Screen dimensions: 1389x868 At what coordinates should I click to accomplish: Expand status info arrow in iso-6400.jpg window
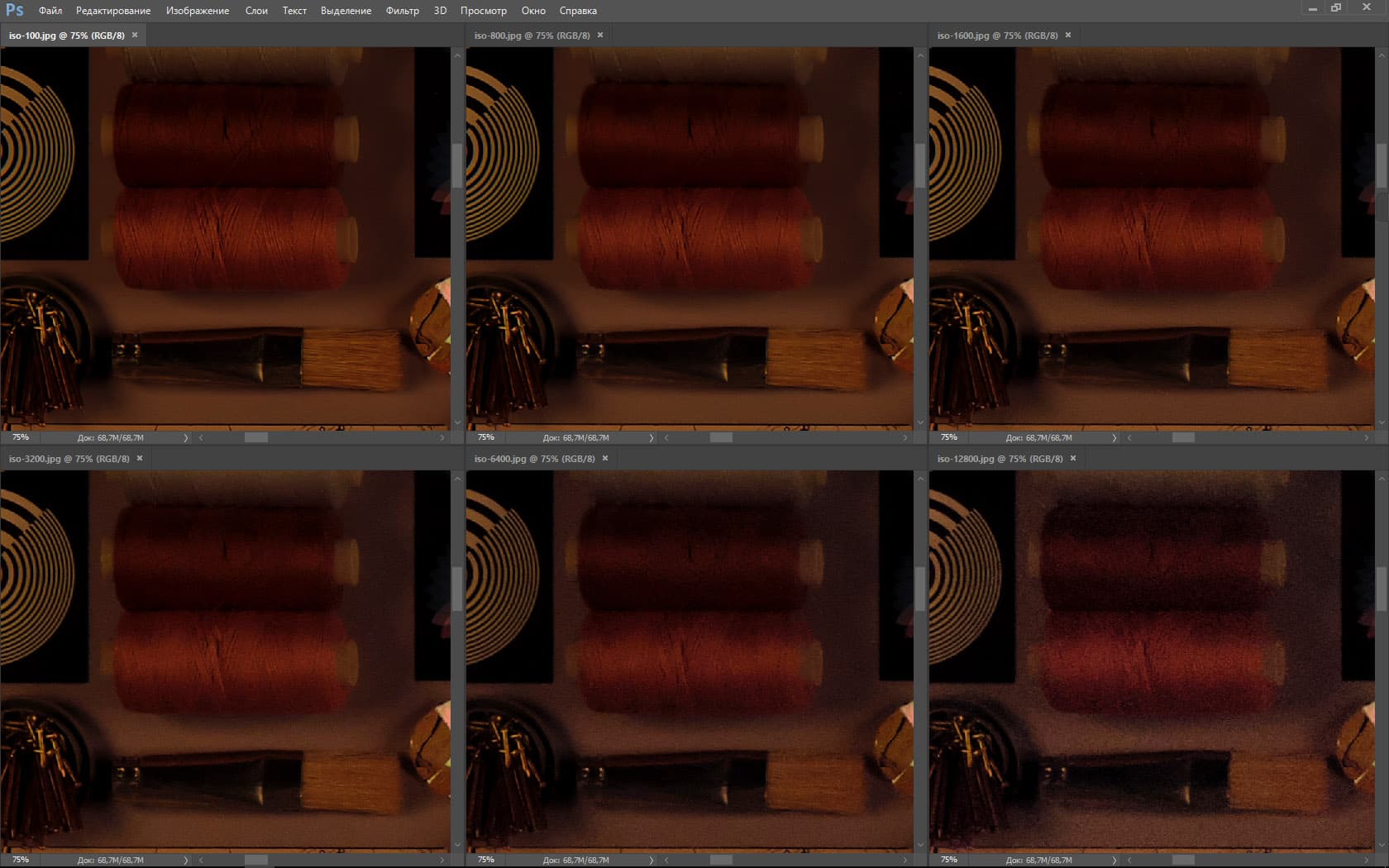click(652, 860)
